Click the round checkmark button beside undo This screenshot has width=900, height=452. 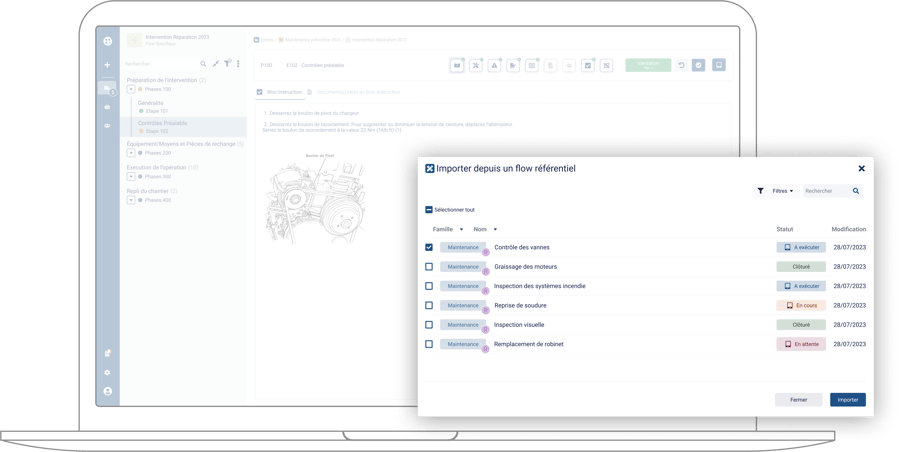(699, 65)
